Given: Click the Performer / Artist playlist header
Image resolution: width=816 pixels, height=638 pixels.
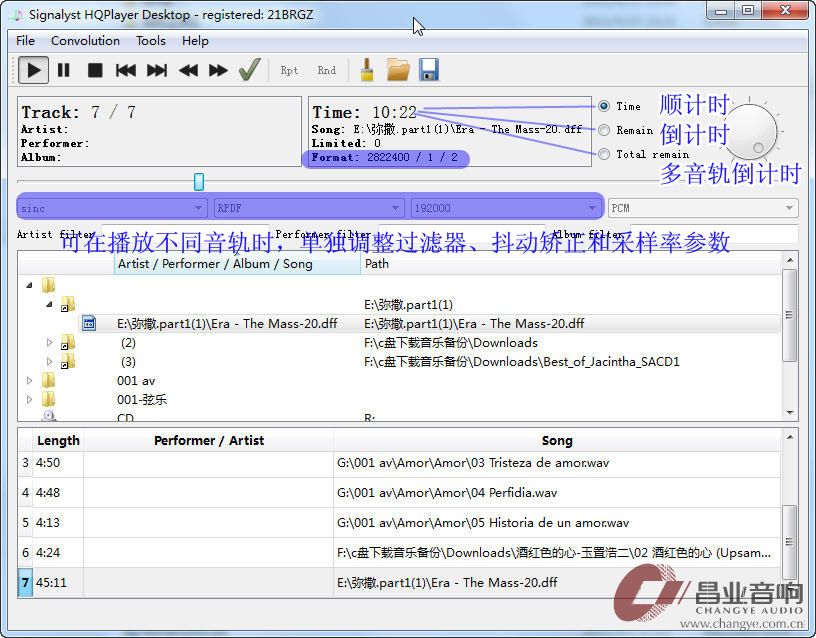Looking at the screenshot, I should tap(209, 441).
